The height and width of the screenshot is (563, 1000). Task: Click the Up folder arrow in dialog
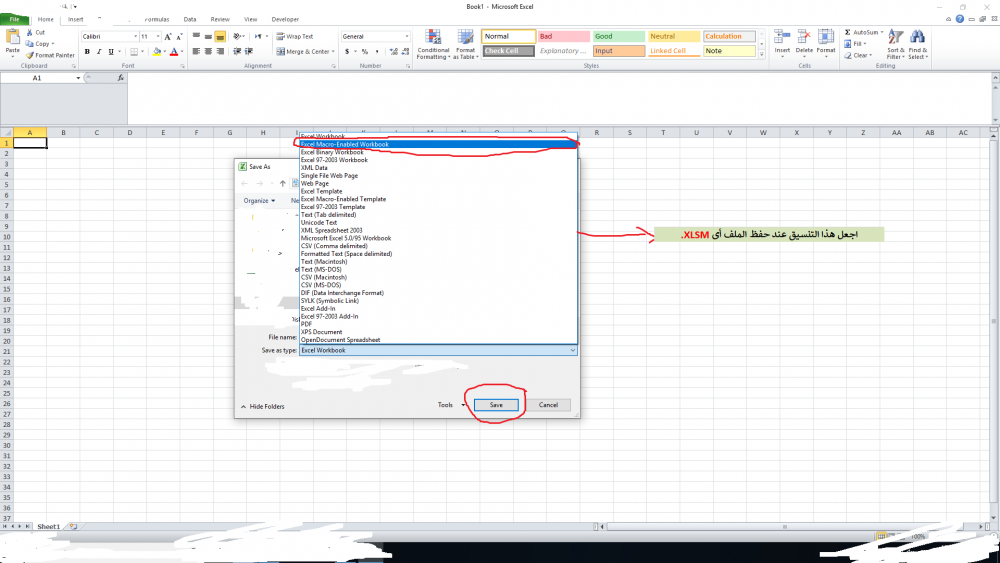pyautogui.click(x=283, y=183)
